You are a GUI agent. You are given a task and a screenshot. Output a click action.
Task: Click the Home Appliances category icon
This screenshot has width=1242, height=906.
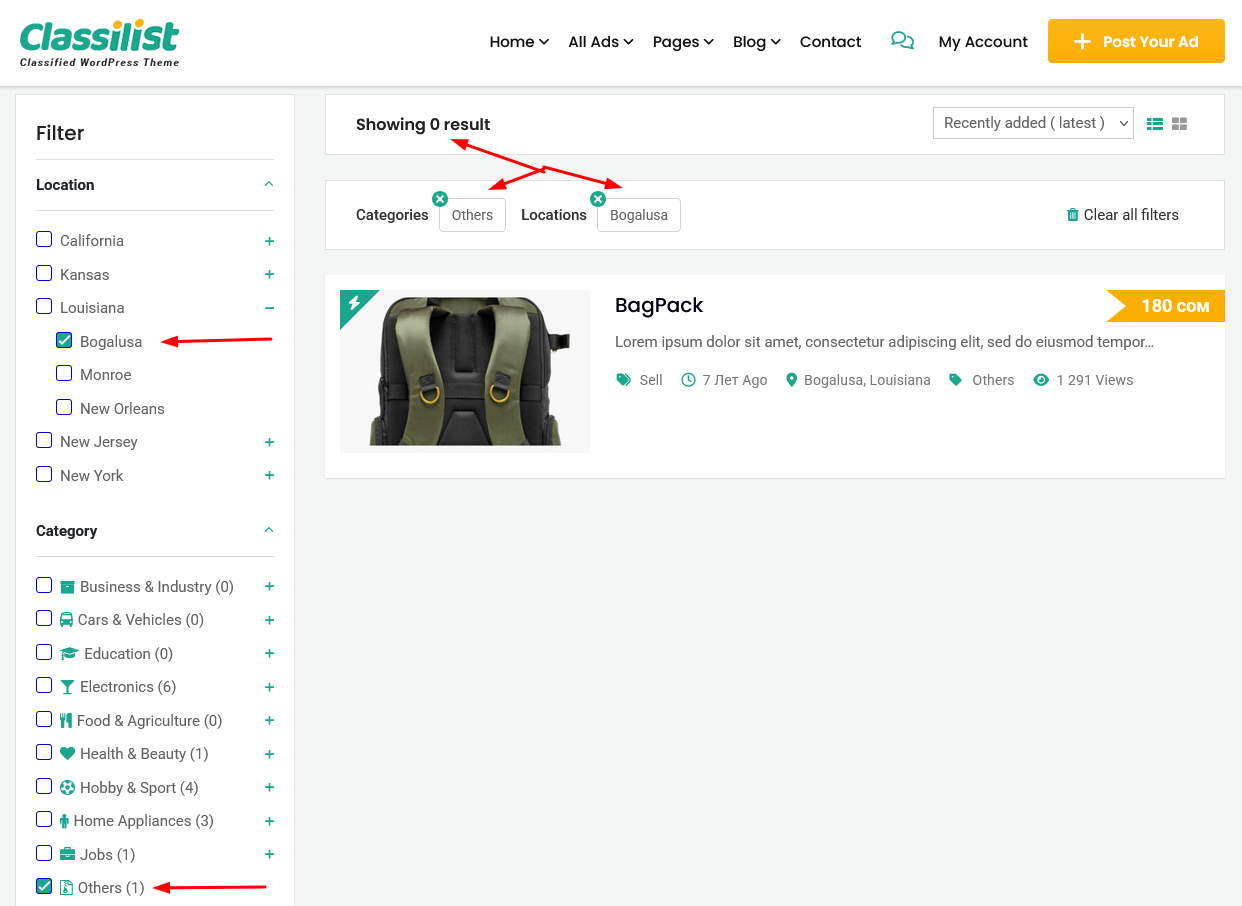click(x=65, y=821)
